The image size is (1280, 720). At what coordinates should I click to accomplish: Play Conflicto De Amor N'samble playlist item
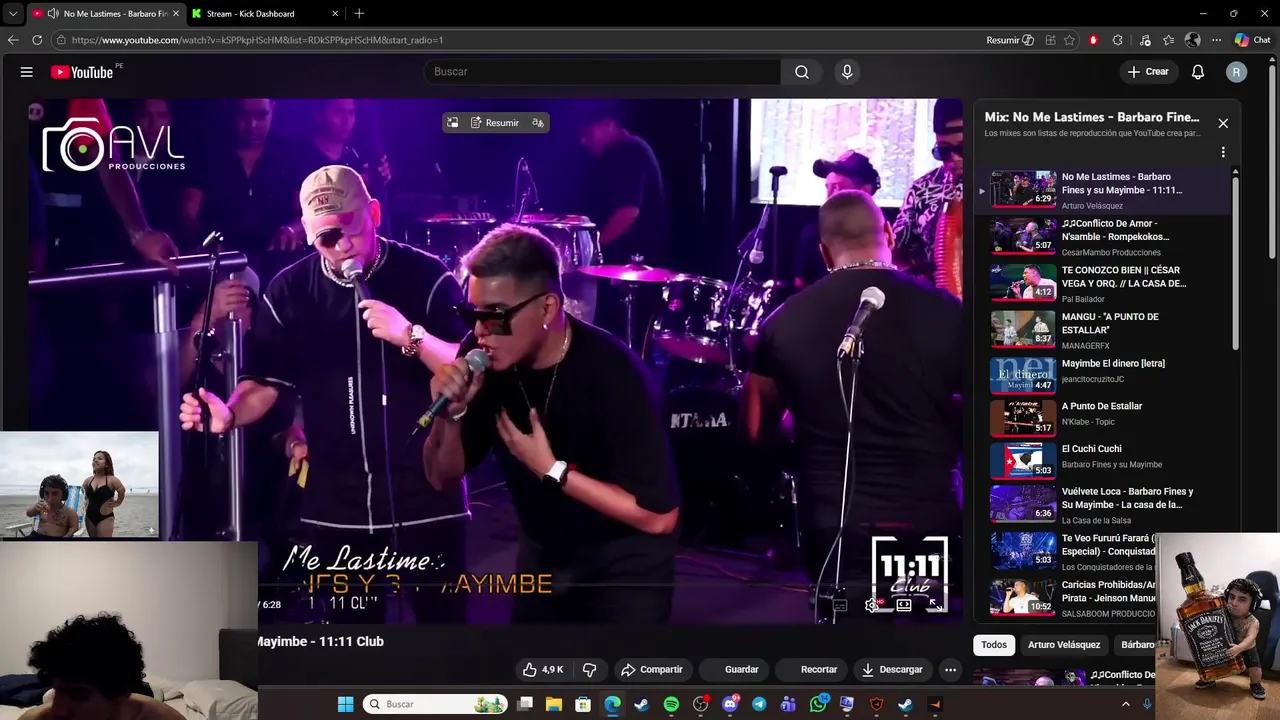point(1102,237)
